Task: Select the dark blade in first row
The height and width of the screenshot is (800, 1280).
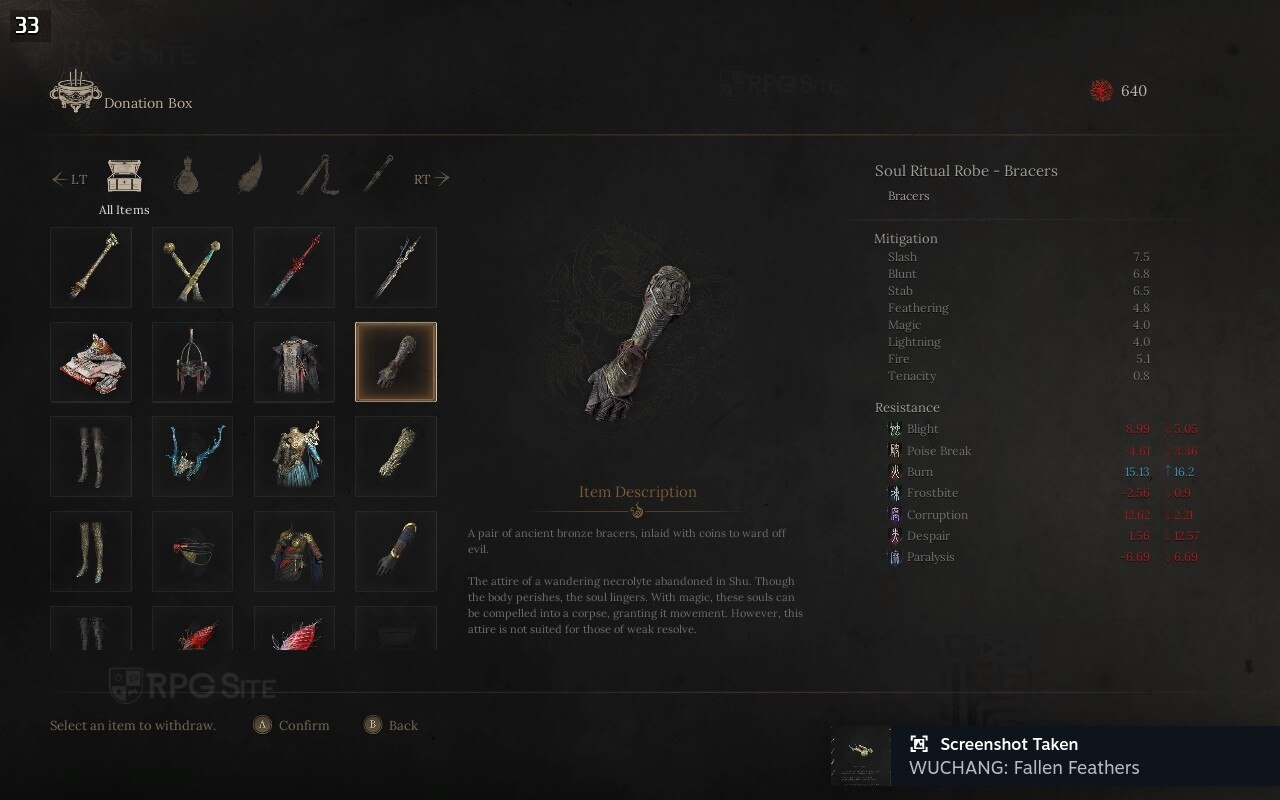Action: pyautogui.click(x=396, y=267)
